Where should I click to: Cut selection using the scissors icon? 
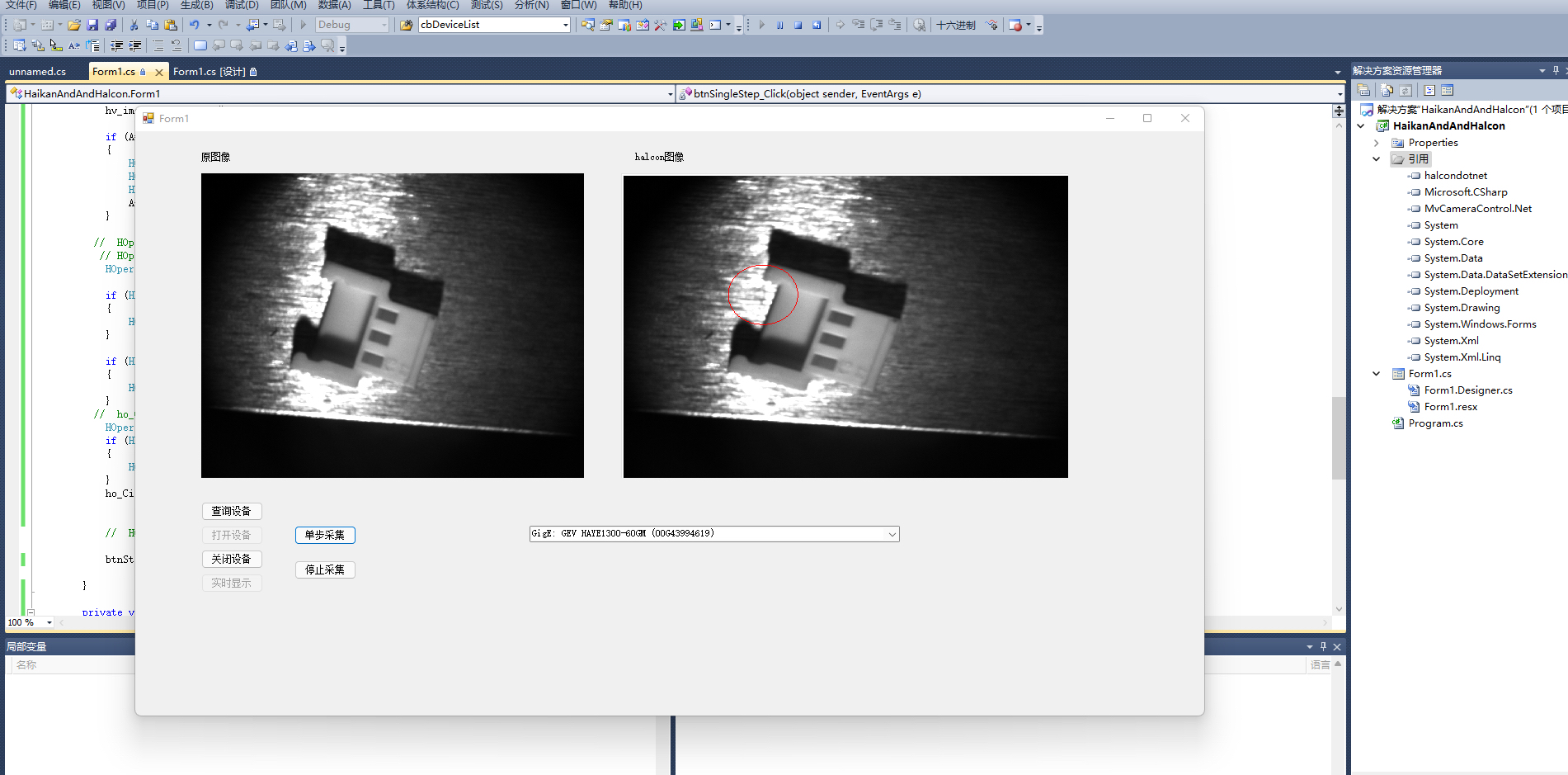pos(134,25)
